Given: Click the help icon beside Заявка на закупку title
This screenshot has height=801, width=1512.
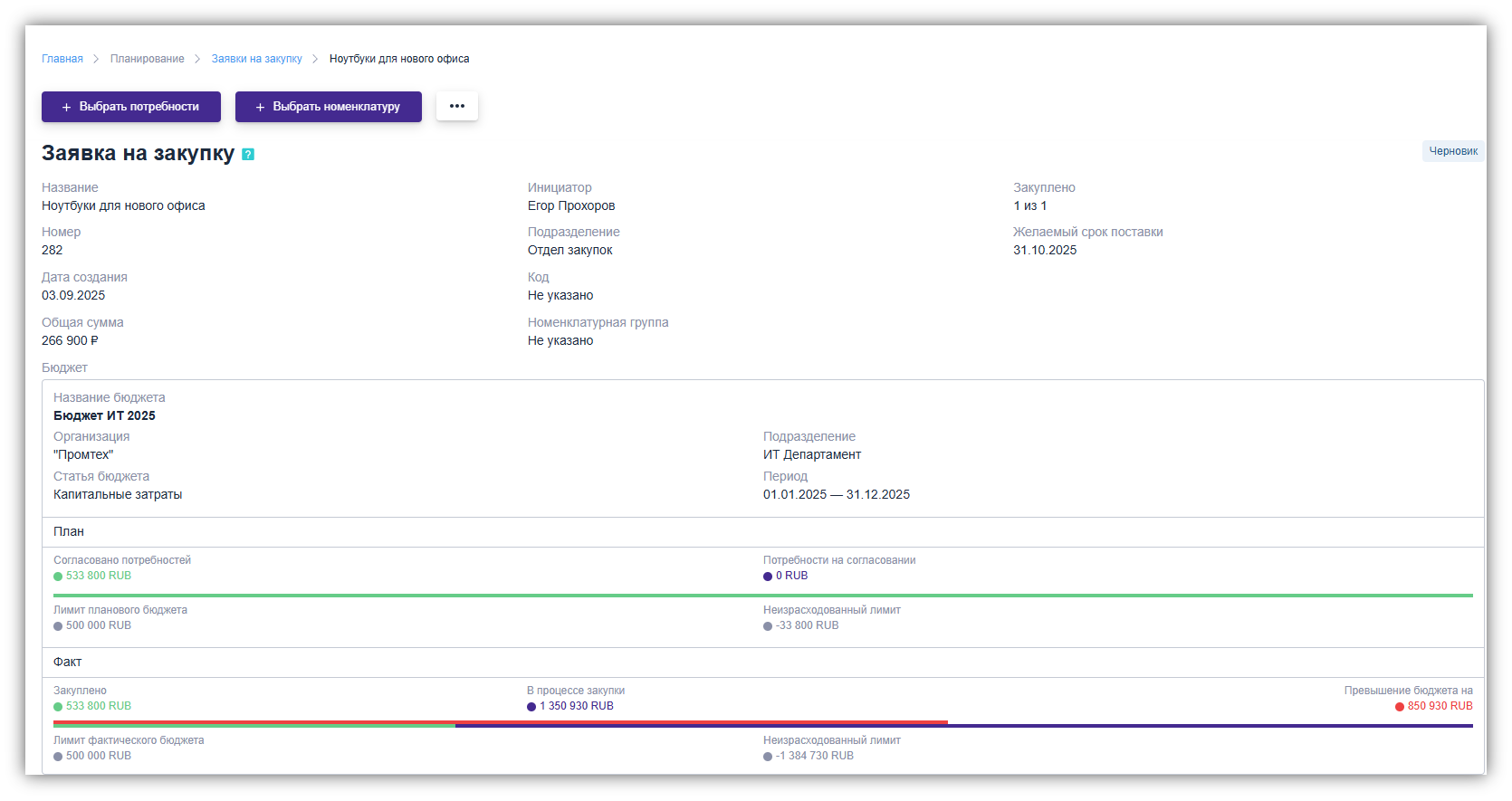Looking at the screenshot, I should [248, 155].
